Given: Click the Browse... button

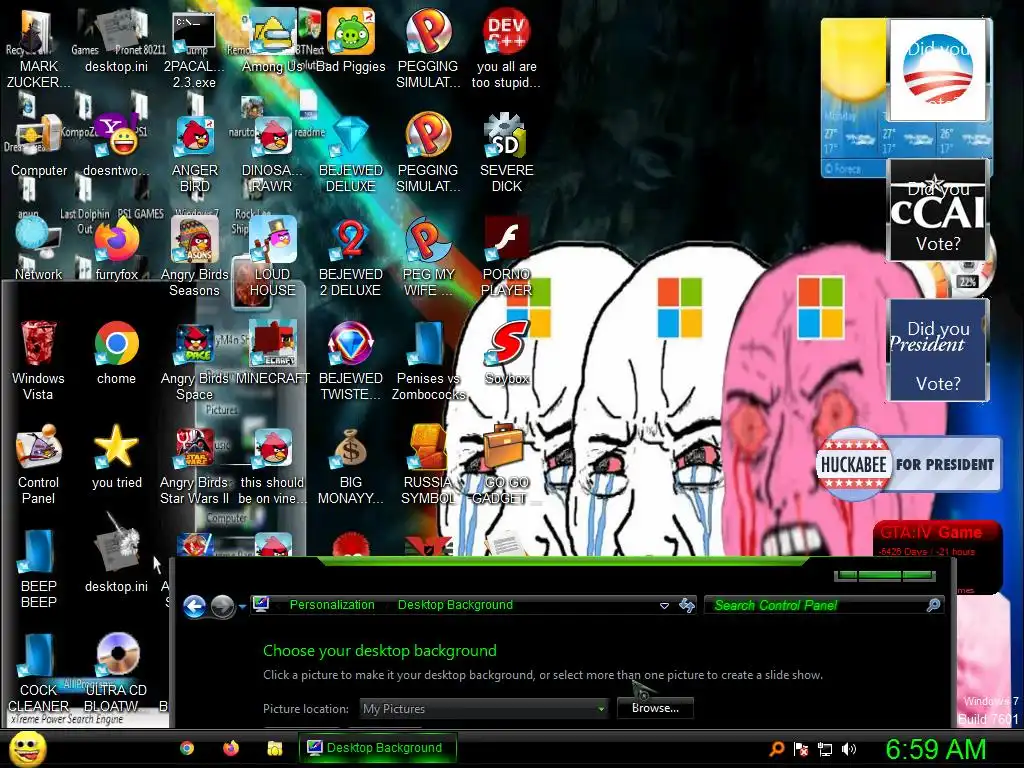Looking at the screenshot, I should coord(655,708).
